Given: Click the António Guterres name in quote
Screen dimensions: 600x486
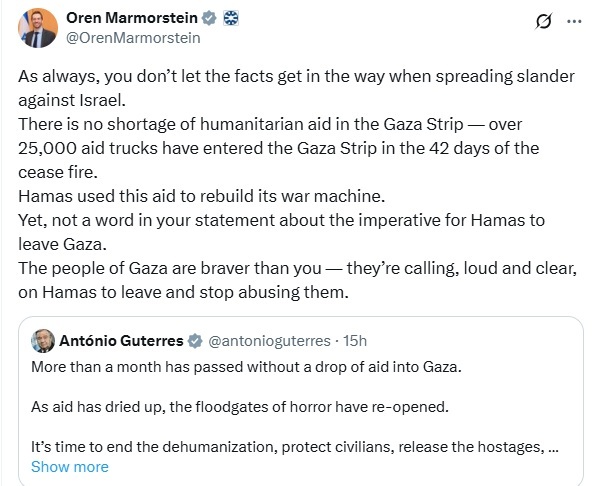Looking at the screenshot, I should [x=121, y=340].
